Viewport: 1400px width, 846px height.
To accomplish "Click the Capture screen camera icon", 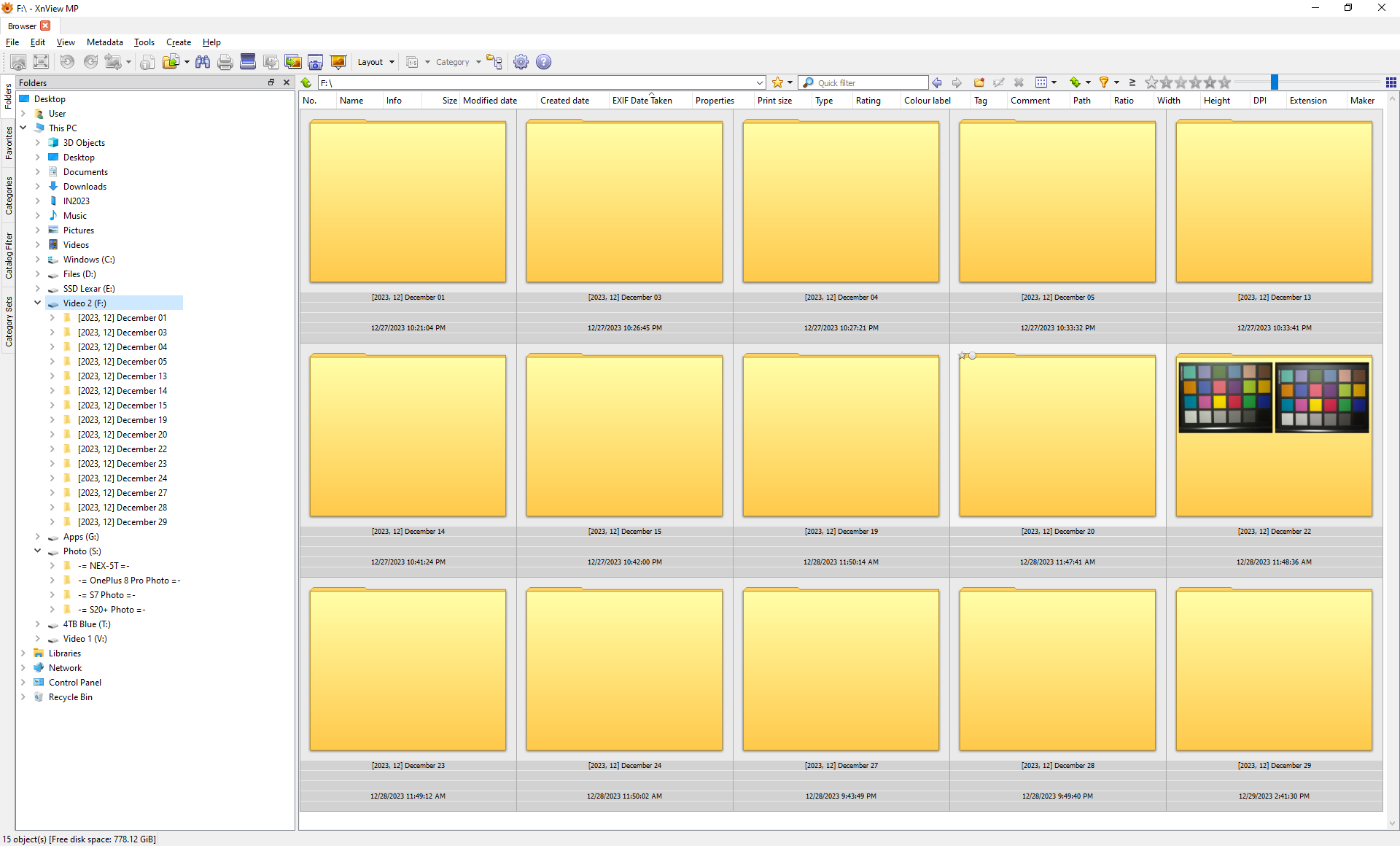I will click(x=315, y=62).
